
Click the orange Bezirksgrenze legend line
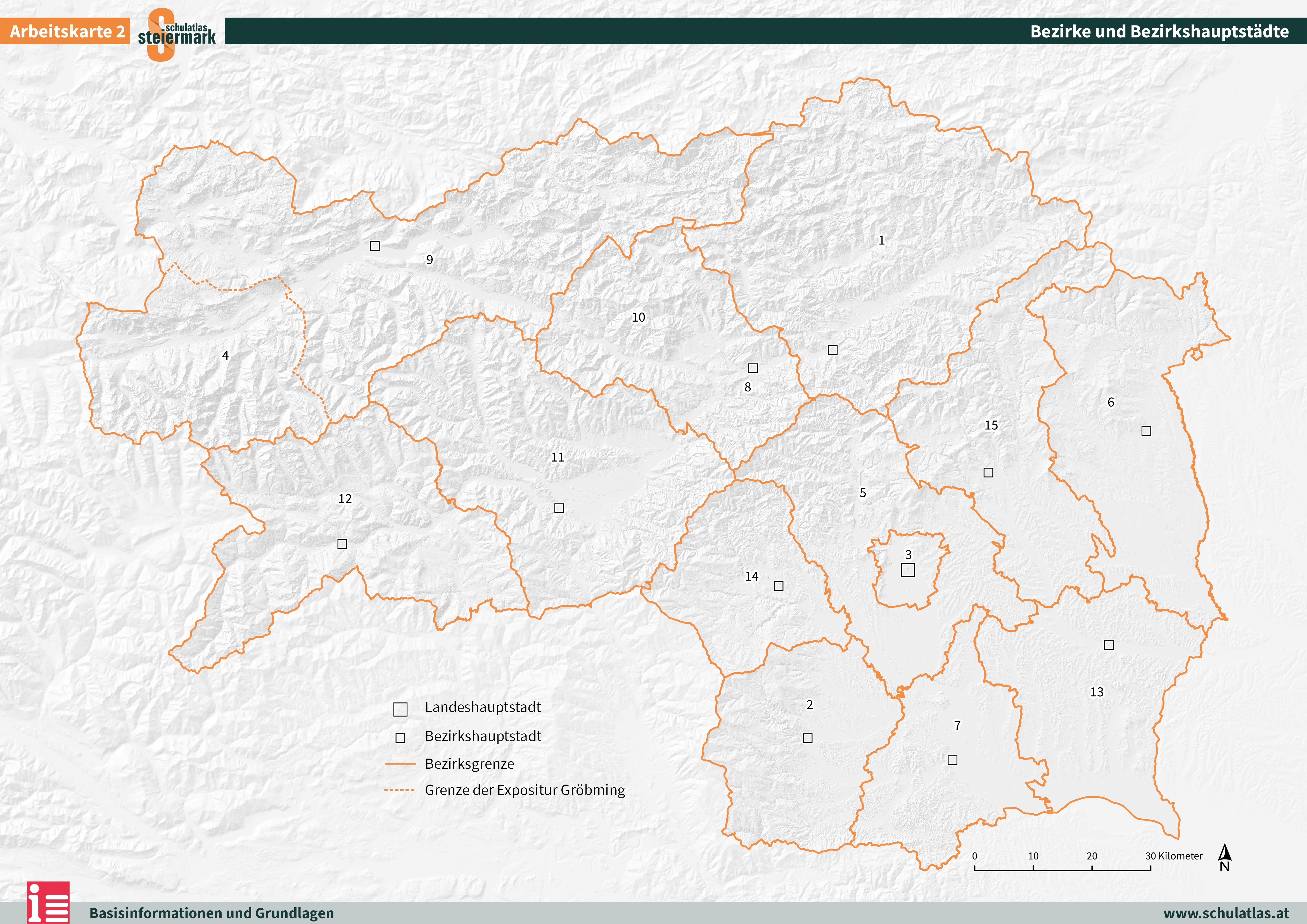point(400,763)
